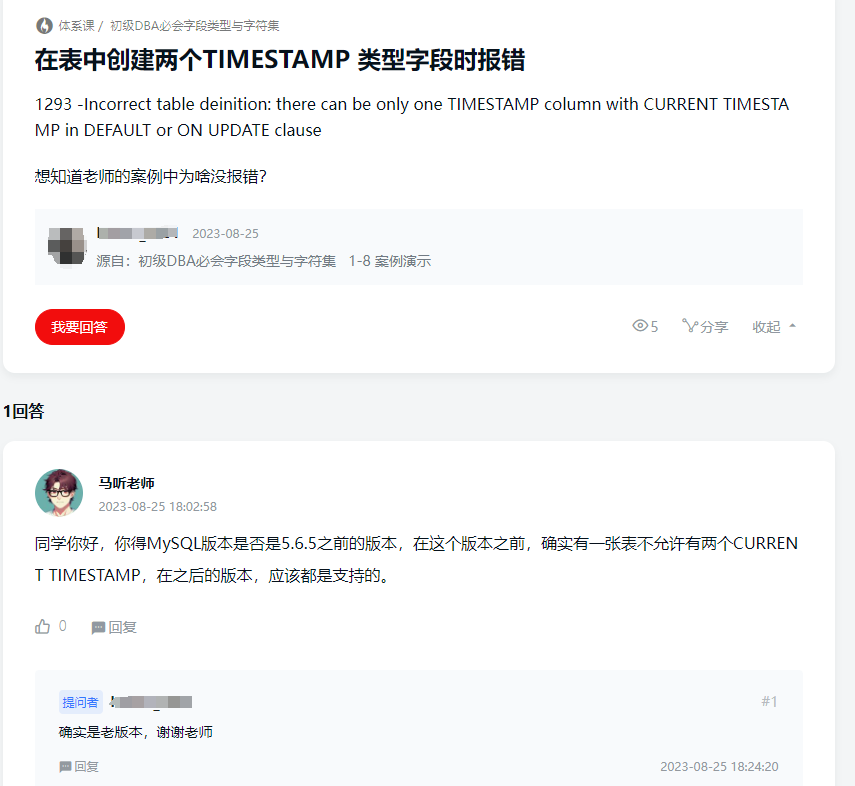Open 初级DBA必会字段类型与字符集 source course link
Image resolution: width=855 pixels, height=786 pixels.
click(x=237, y=261)
